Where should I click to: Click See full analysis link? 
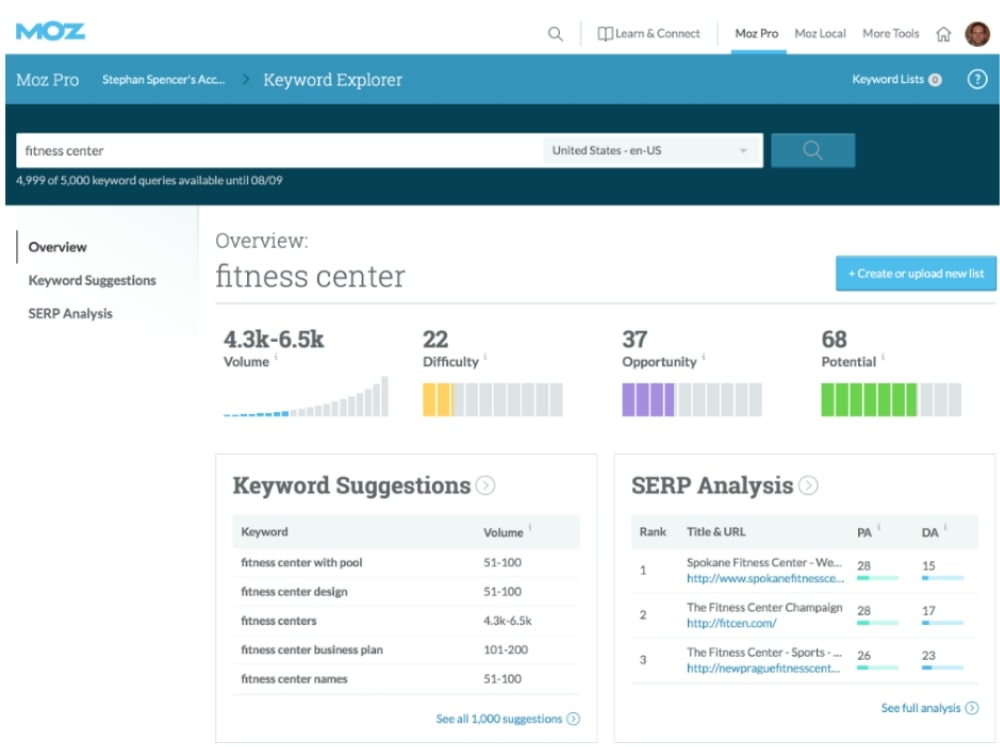pos(920,708)
